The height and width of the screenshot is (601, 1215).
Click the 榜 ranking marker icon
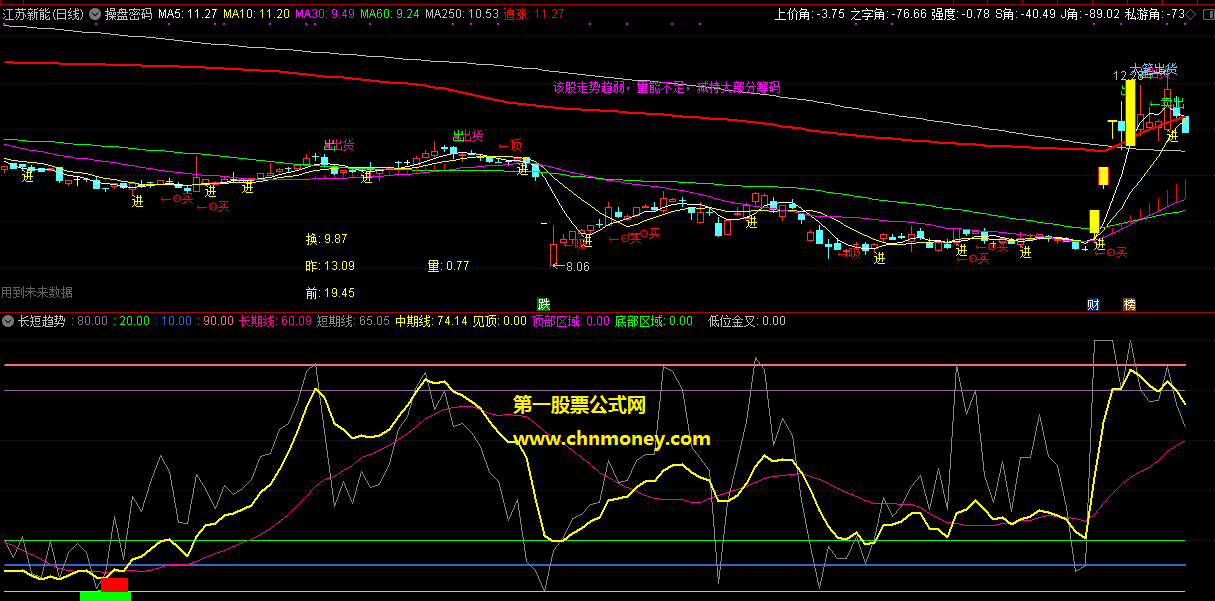[1129, 304]
